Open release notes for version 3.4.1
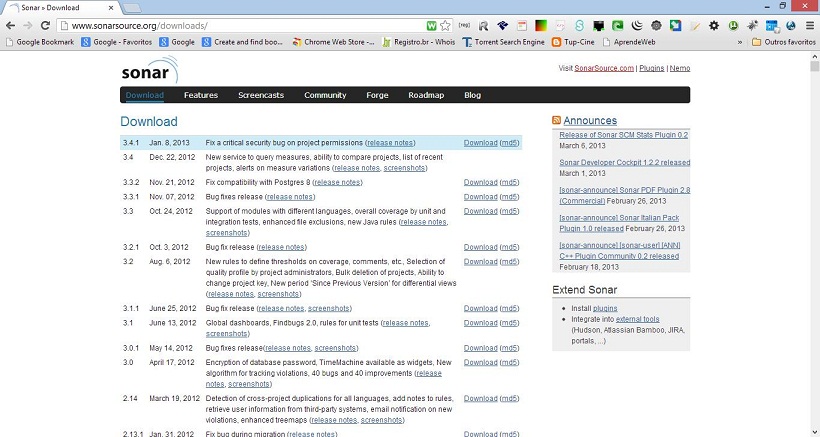 point(390,143)
